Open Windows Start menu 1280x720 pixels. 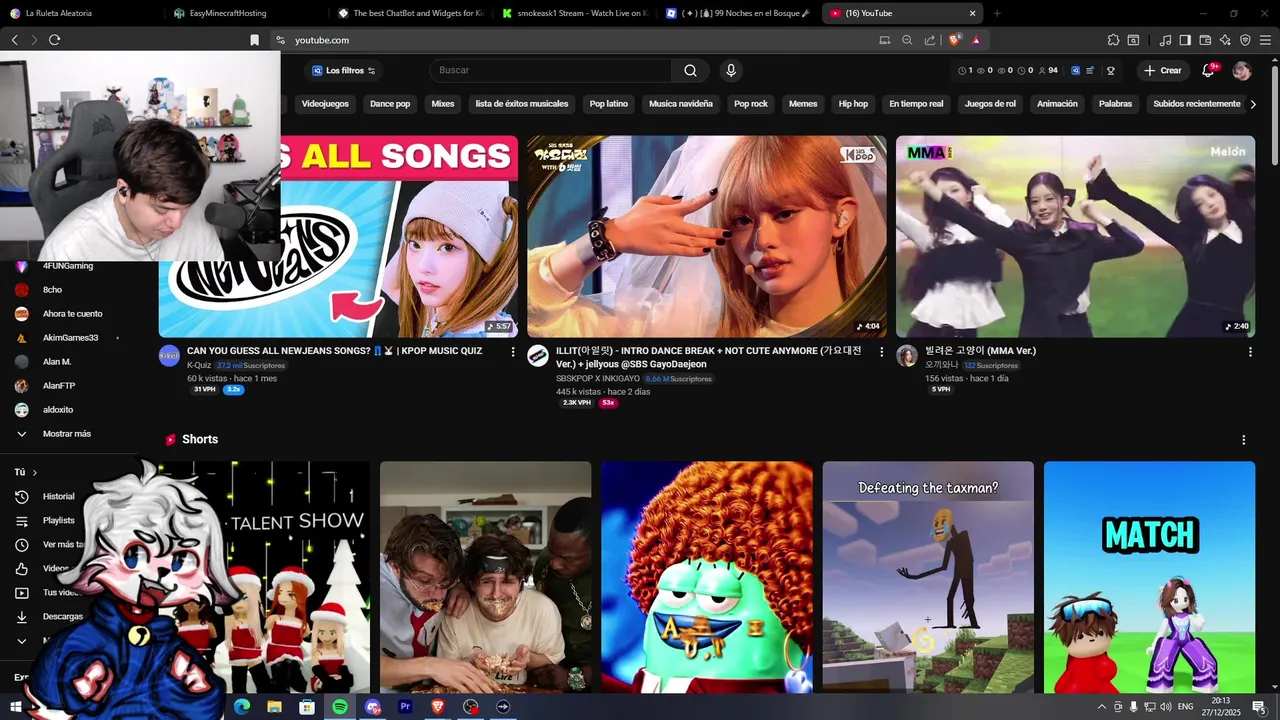(16, 707)
